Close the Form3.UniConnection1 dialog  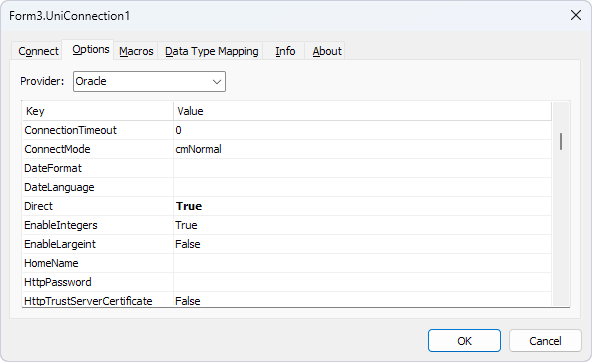coord(576,15)
